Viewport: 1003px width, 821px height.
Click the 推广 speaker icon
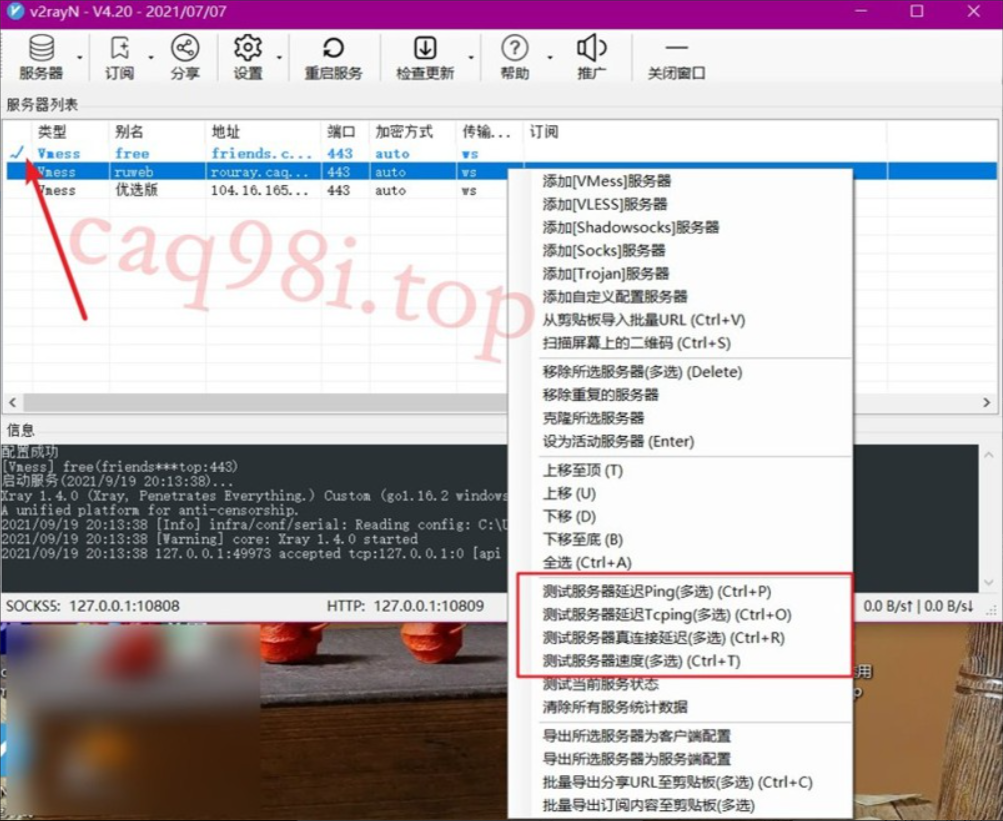[x=592, y=57]
